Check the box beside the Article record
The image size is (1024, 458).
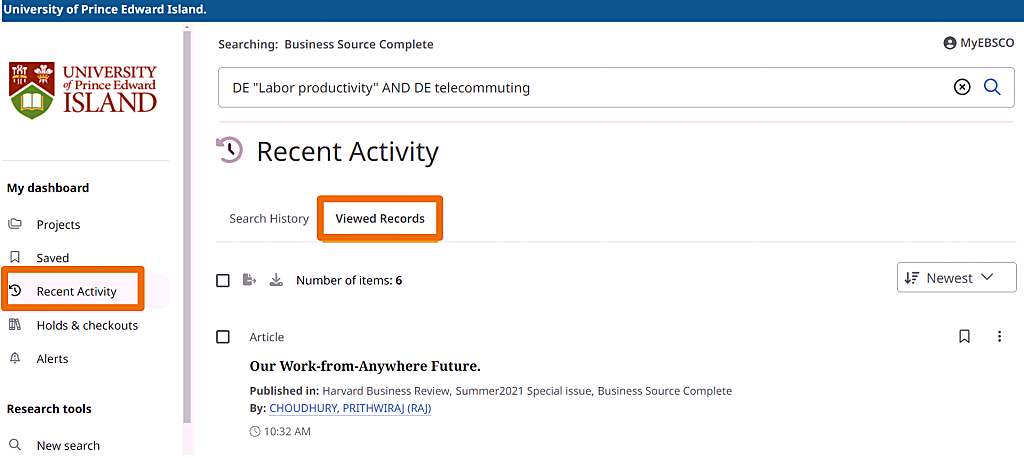pyautogui.click(x=223, y=337)
